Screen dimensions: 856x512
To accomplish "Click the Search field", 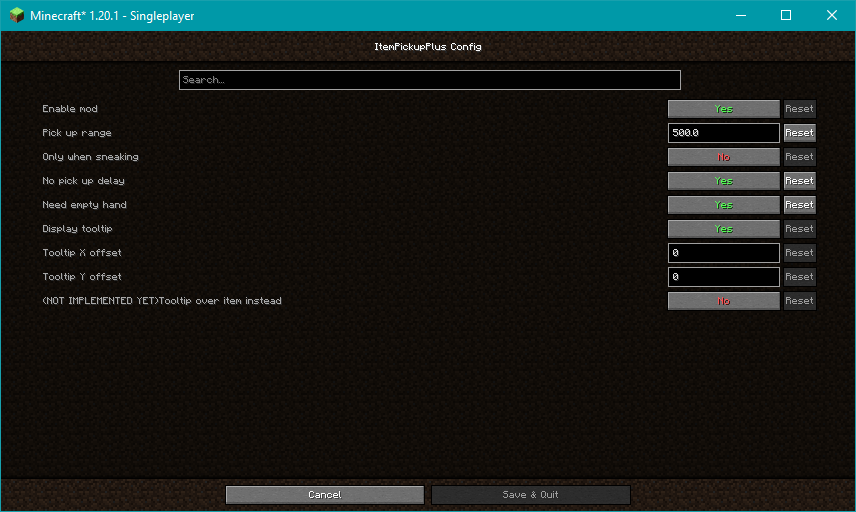I will (x=430, y=80).
